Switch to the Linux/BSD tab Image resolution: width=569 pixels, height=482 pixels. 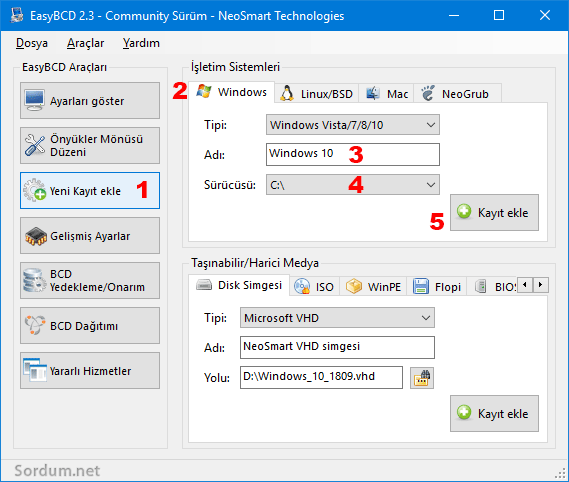pos(316,94)
